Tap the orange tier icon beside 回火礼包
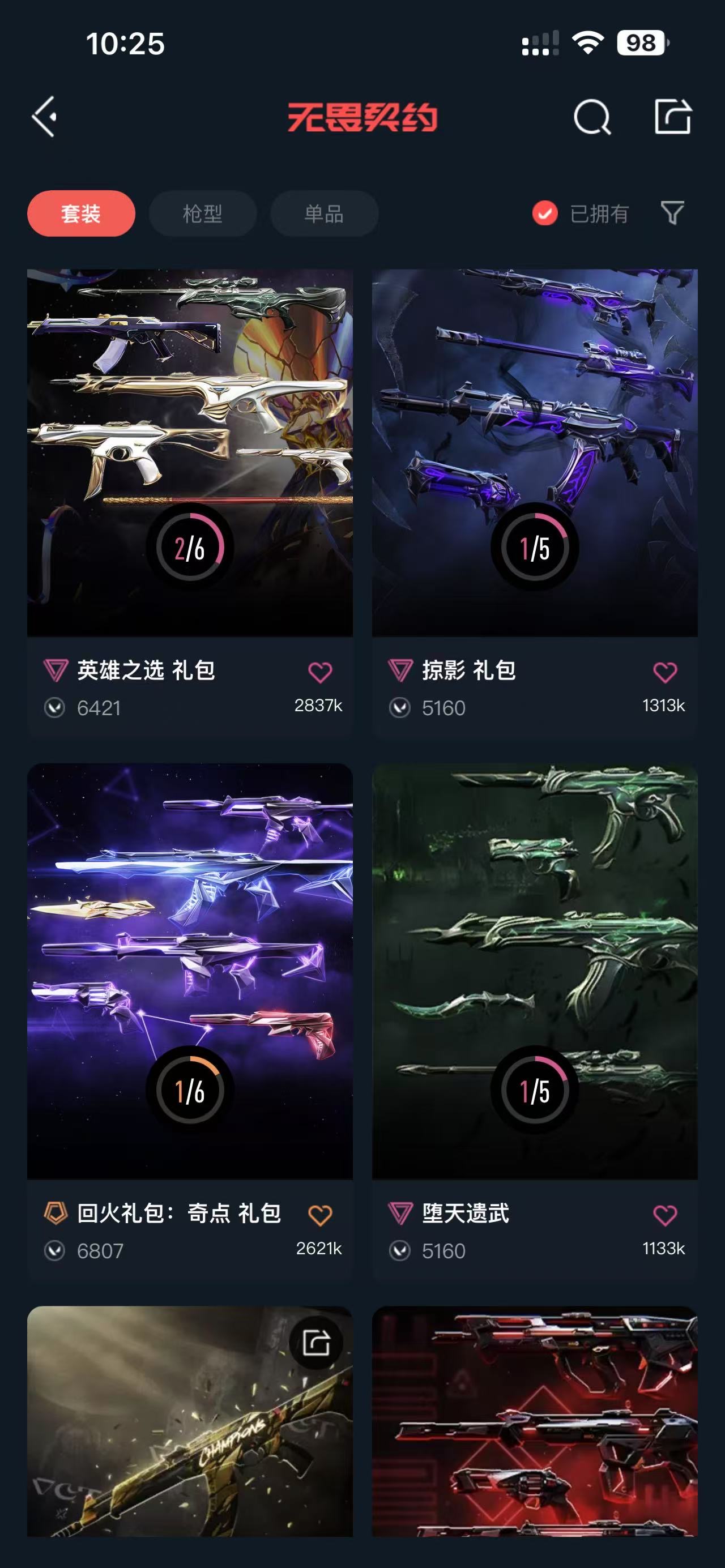This screenshot has width=725, height=1568. pos(56,1213)
